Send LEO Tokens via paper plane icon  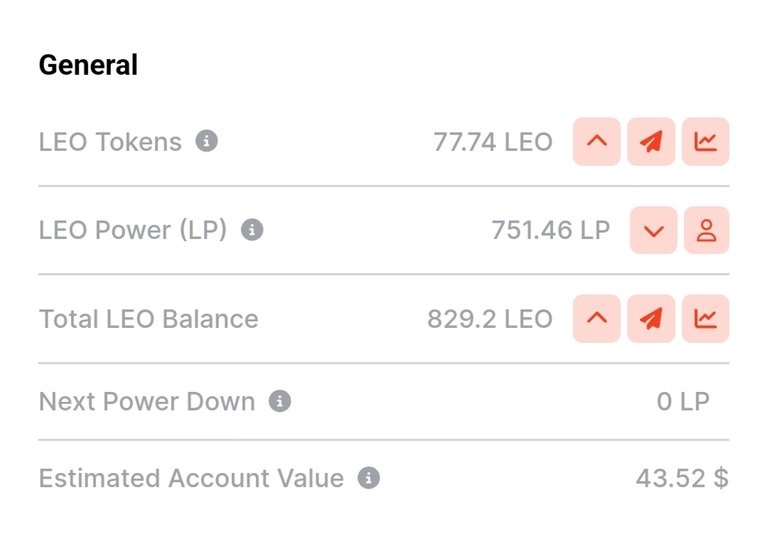651,142
